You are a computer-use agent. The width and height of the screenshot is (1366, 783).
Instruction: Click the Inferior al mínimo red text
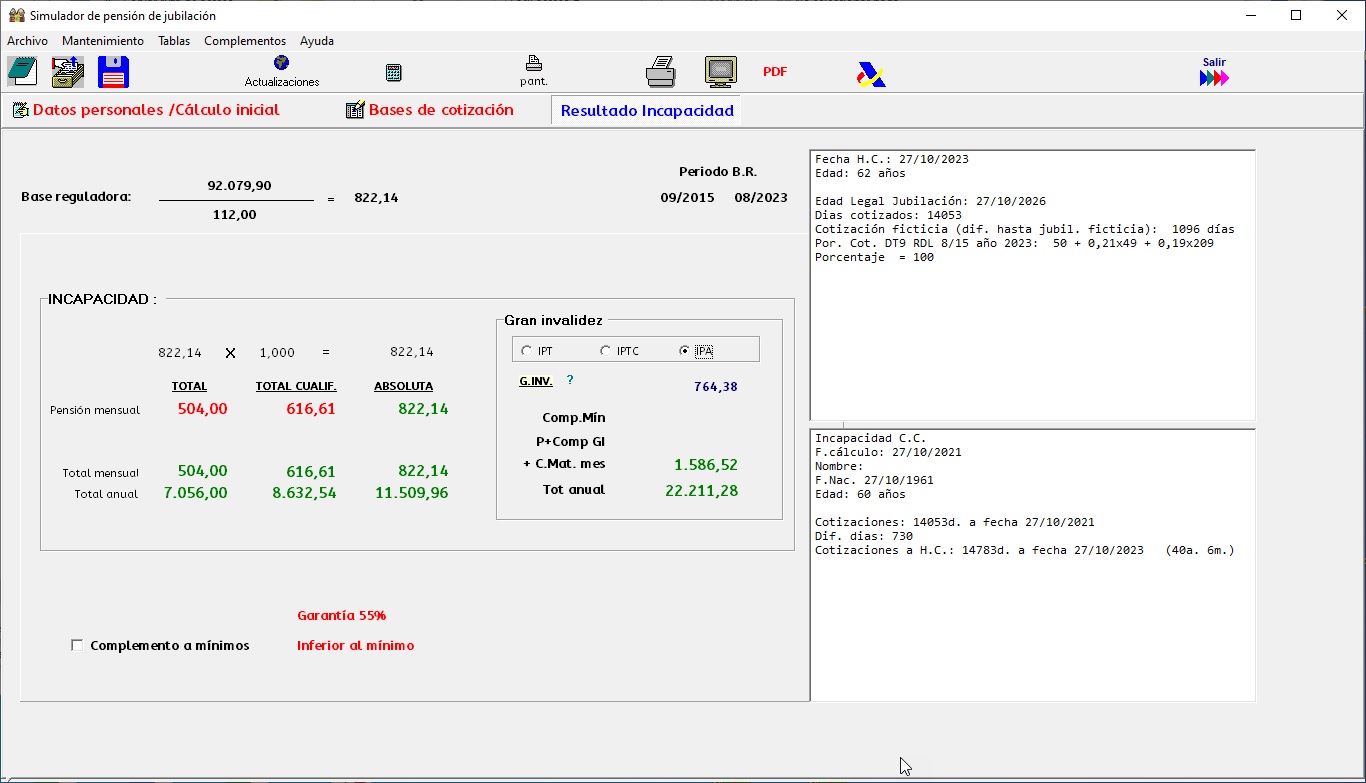pos(355,645)
